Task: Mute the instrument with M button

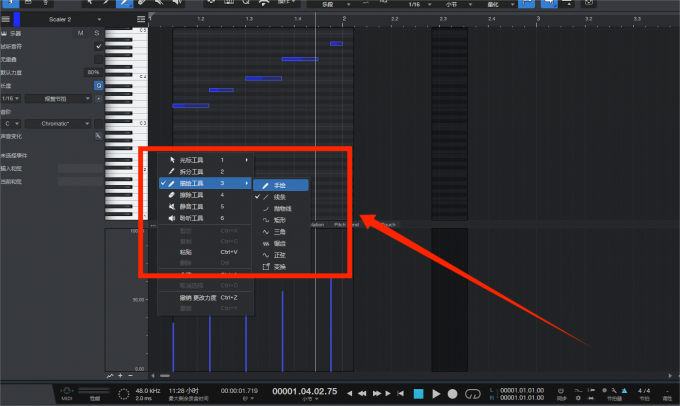Action: (x=81, y=34)
